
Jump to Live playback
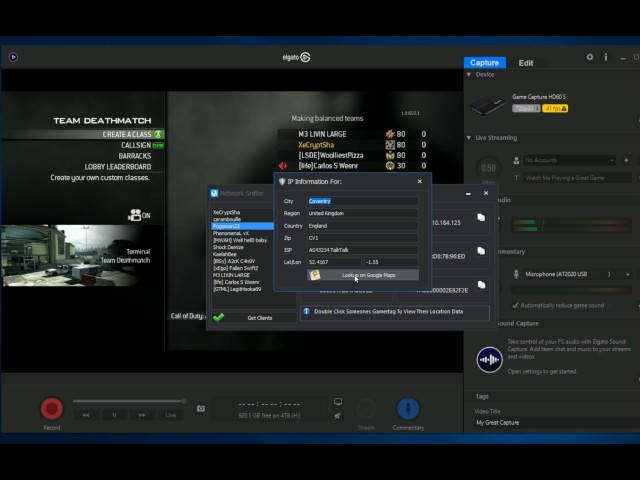171,415
